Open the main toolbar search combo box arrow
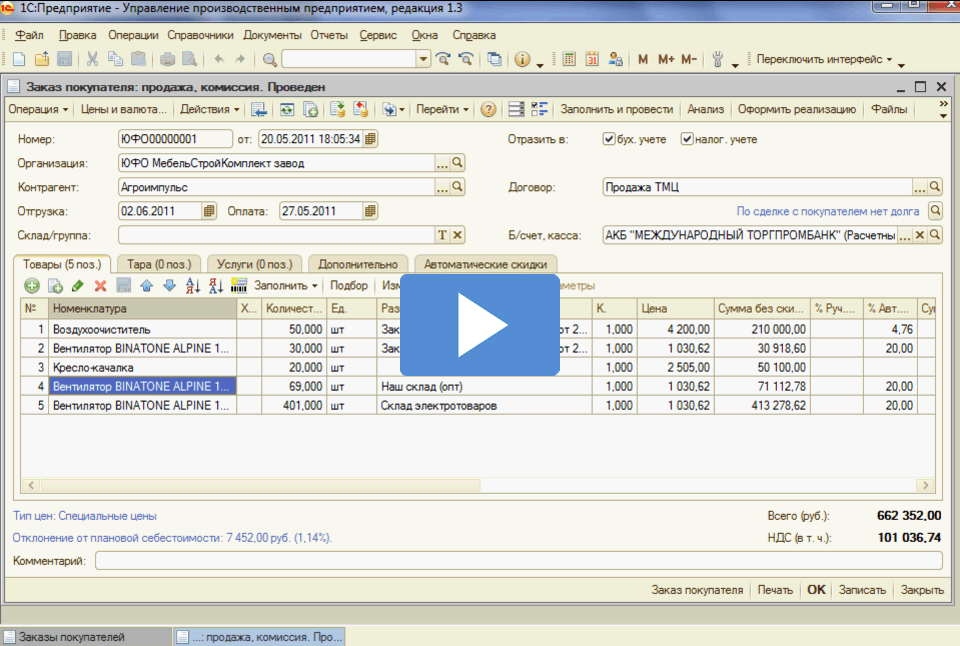This screenshot has height=646, width=960. coord(423,59)
